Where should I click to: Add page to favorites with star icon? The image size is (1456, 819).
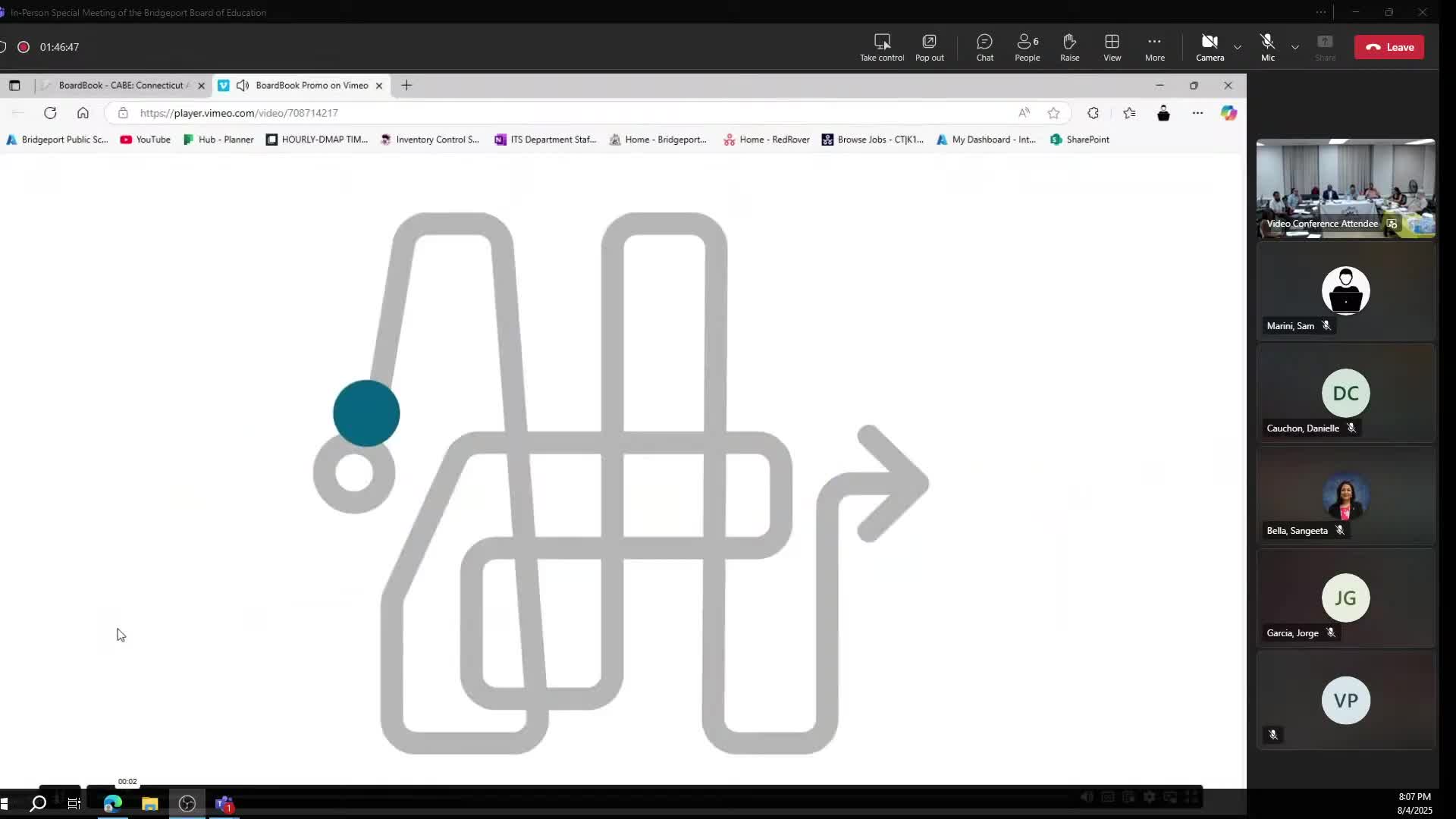tap(1053, 113)
